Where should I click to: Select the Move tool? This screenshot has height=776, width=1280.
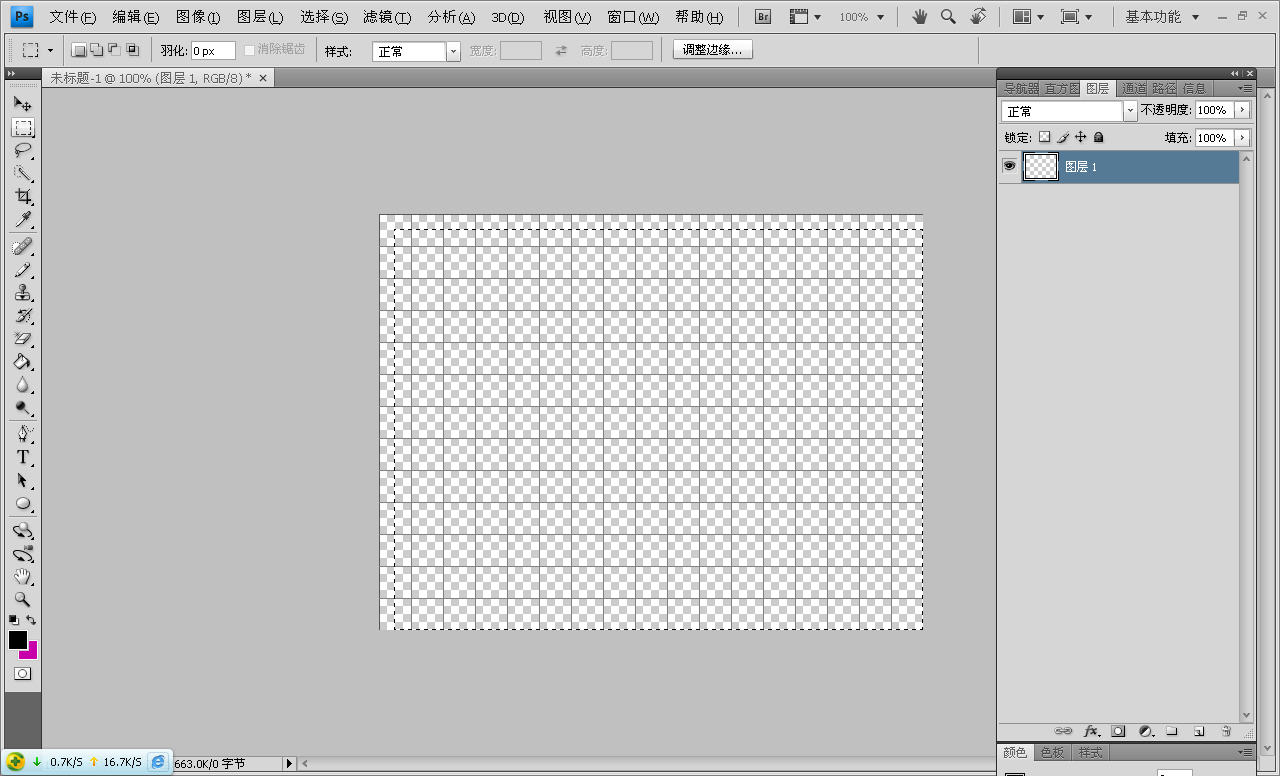22,104
